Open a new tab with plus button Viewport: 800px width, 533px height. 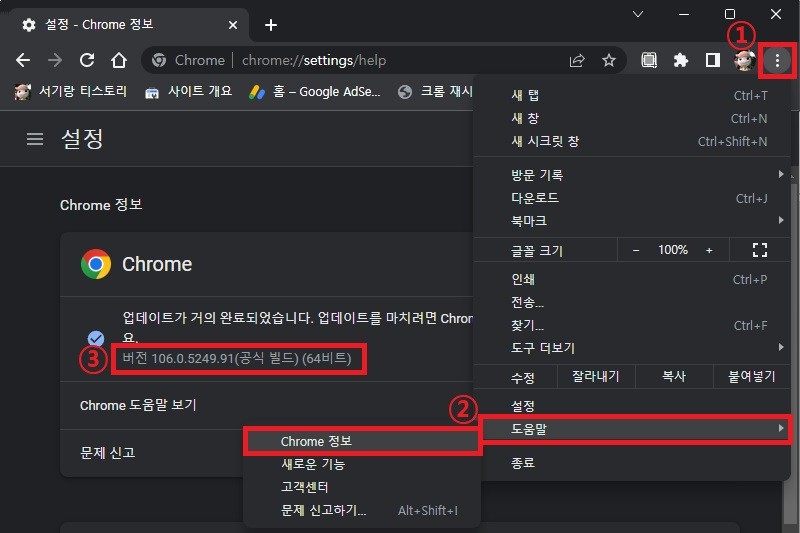click(x=271, y=25)
